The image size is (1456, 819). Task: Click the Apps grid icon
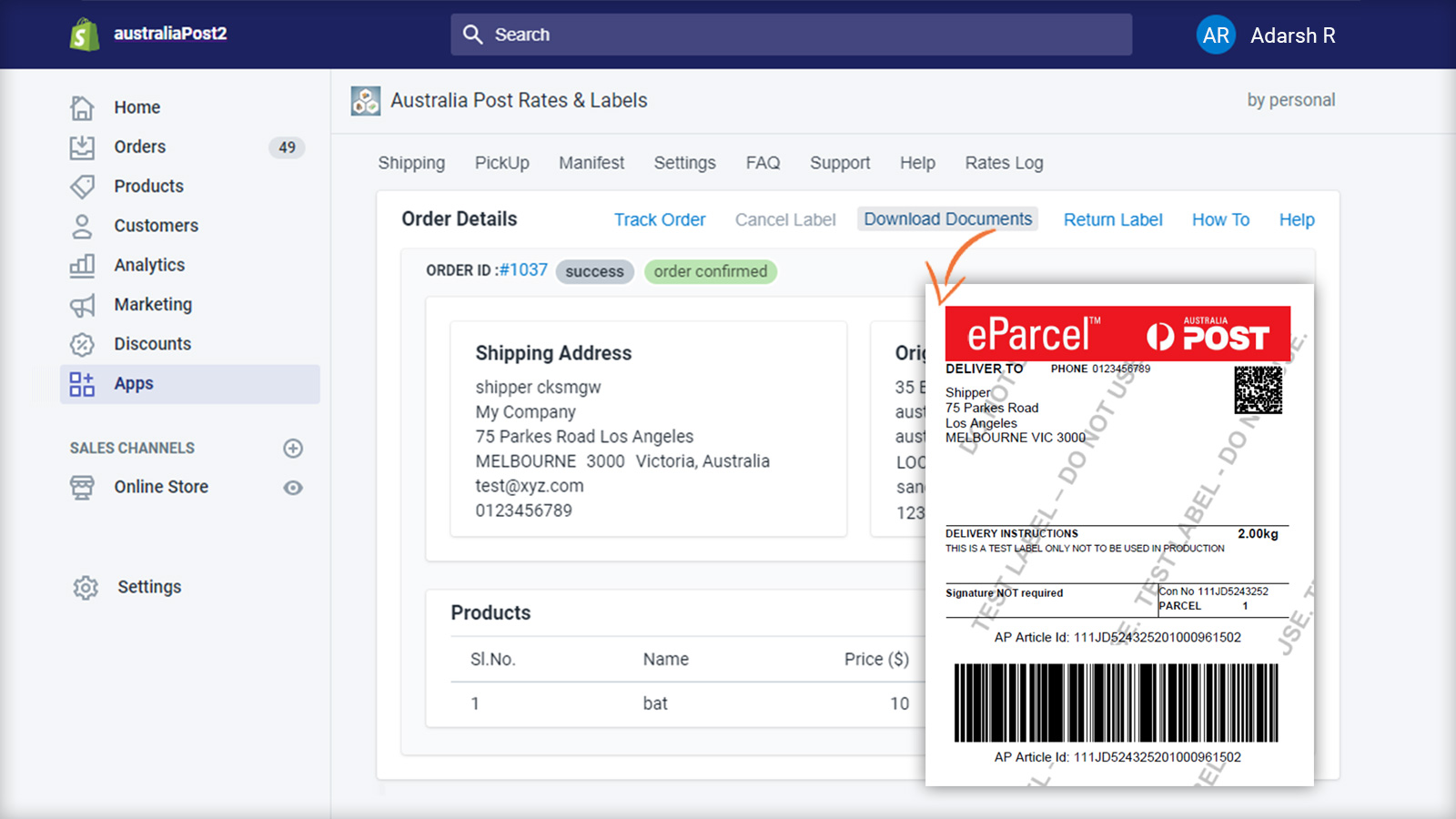[82, 384]
